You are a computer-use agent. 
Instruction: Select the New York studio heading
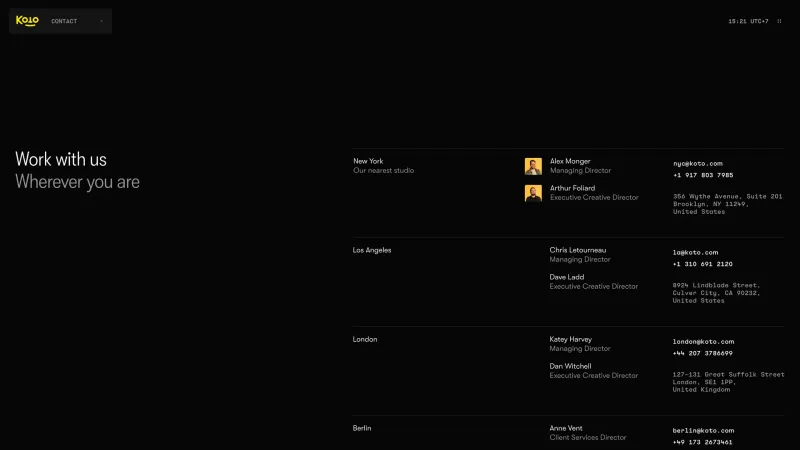click(368, 161)
